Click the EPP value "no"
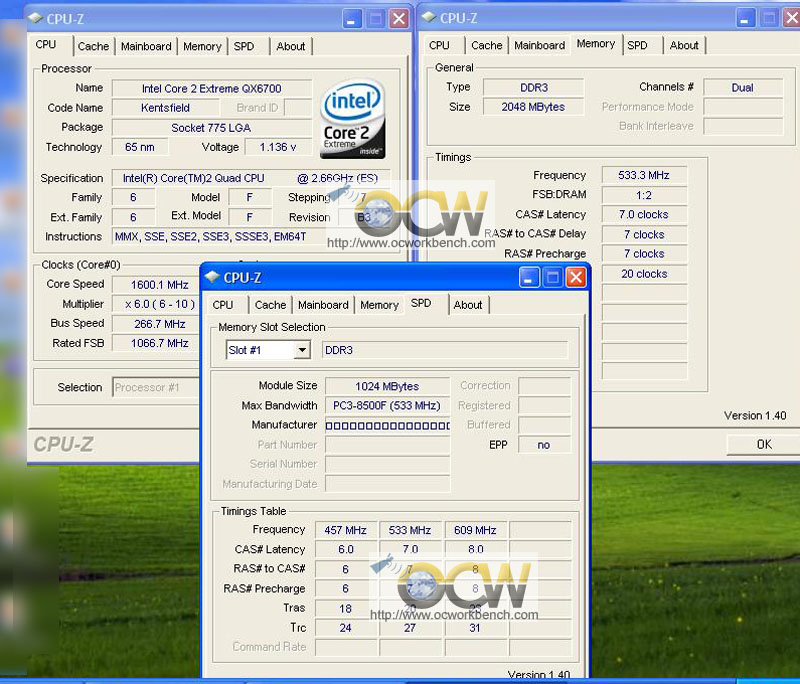 544,445
